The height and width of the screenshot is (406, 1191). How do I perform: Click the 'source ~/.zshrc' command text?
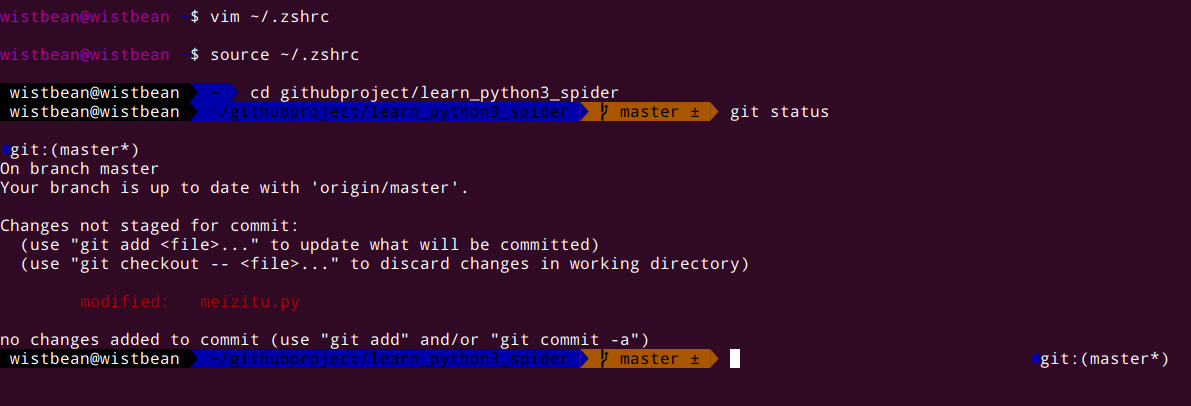pos(285,55)
